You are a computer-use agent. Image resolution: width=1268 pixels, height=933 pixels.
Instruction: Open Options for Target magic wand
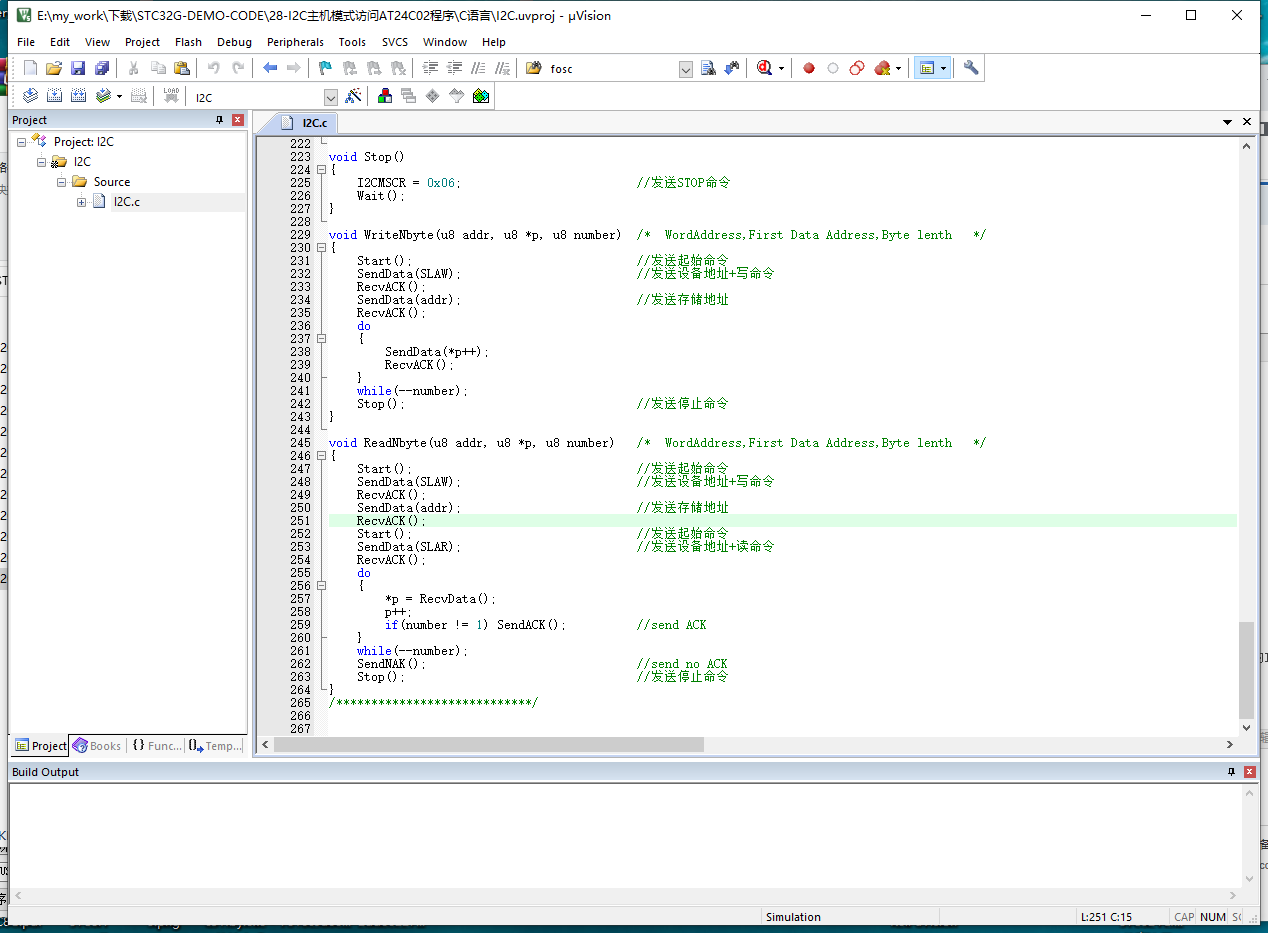[x=353, y=96]
